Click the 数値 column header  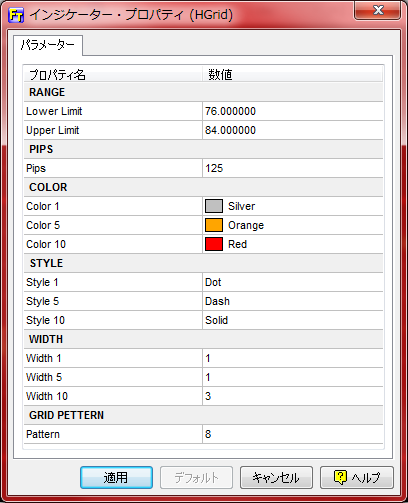coord(293,74)
